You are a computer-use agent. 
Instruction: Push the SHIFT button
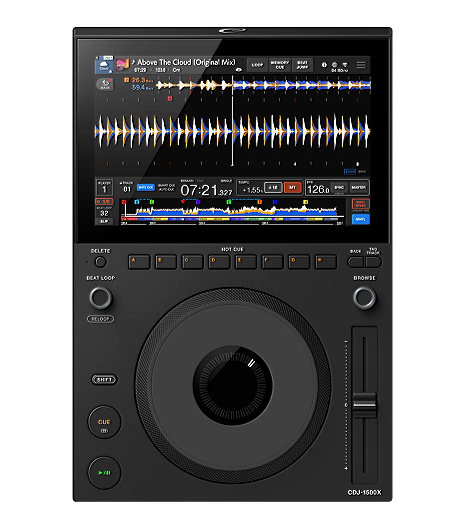click(104, 380)
